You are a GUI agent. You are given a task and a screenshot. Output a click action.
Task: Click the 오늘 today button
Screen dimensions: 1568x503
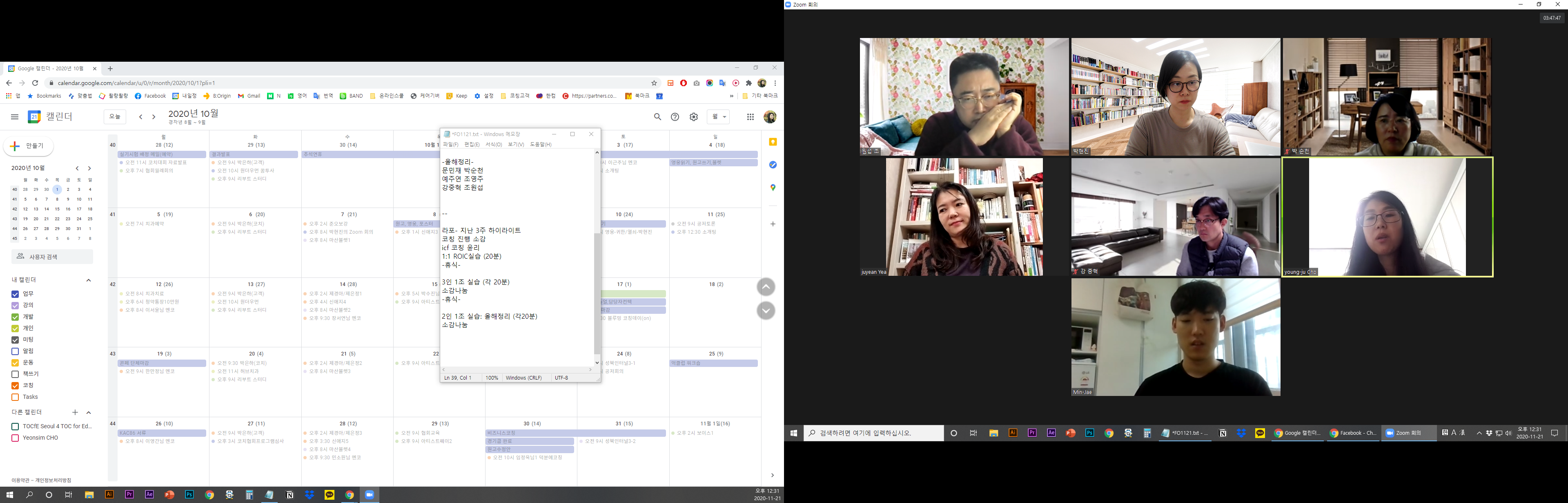(115, 117)
